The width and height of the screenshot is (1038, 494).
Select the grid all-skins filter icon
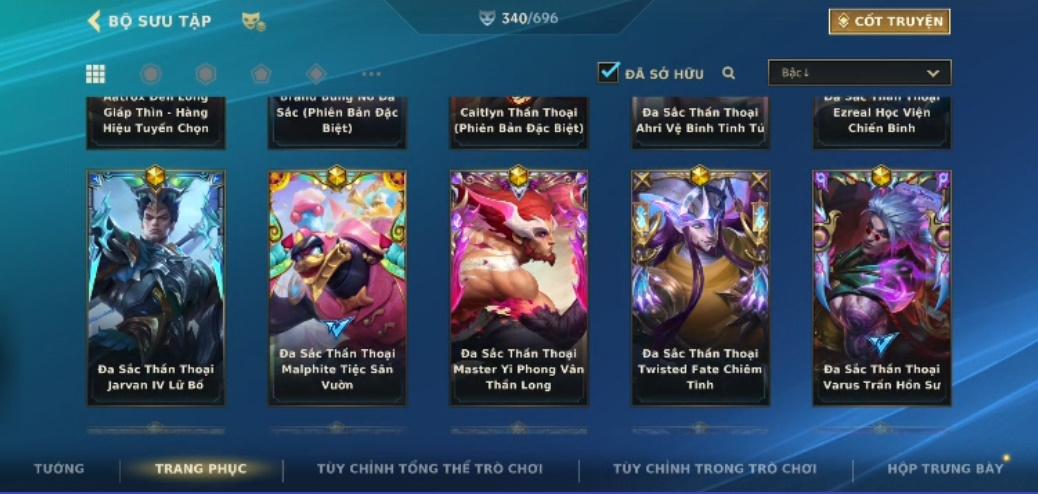point(95,74)
